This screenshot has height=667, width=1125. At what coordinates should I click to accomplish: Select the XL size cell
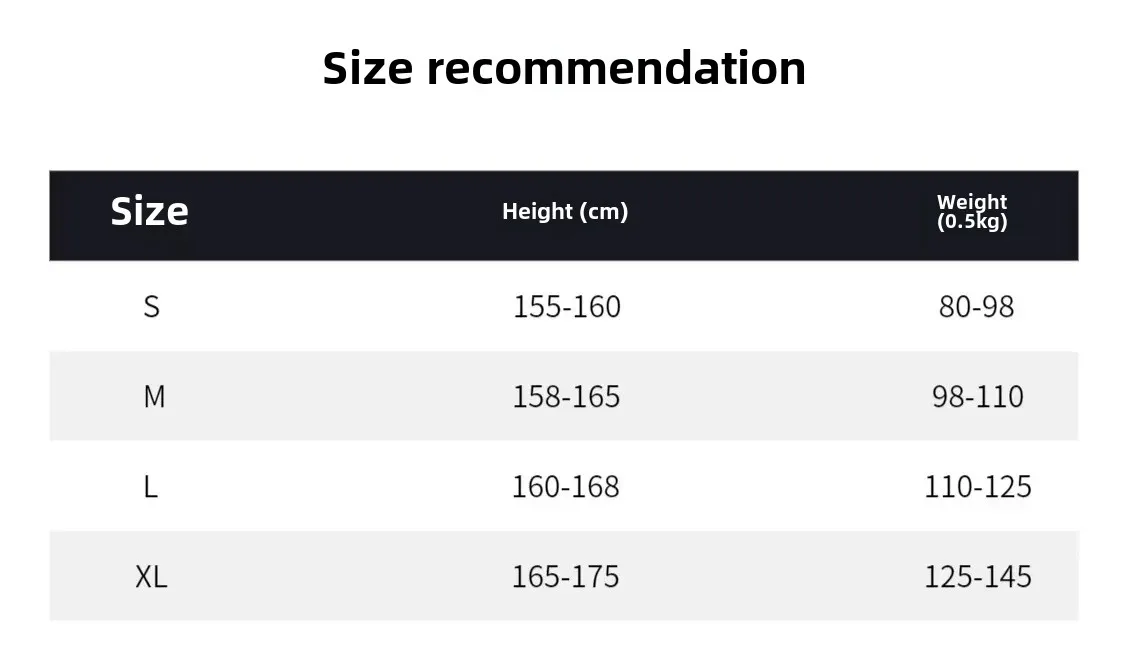coord(151,577)
